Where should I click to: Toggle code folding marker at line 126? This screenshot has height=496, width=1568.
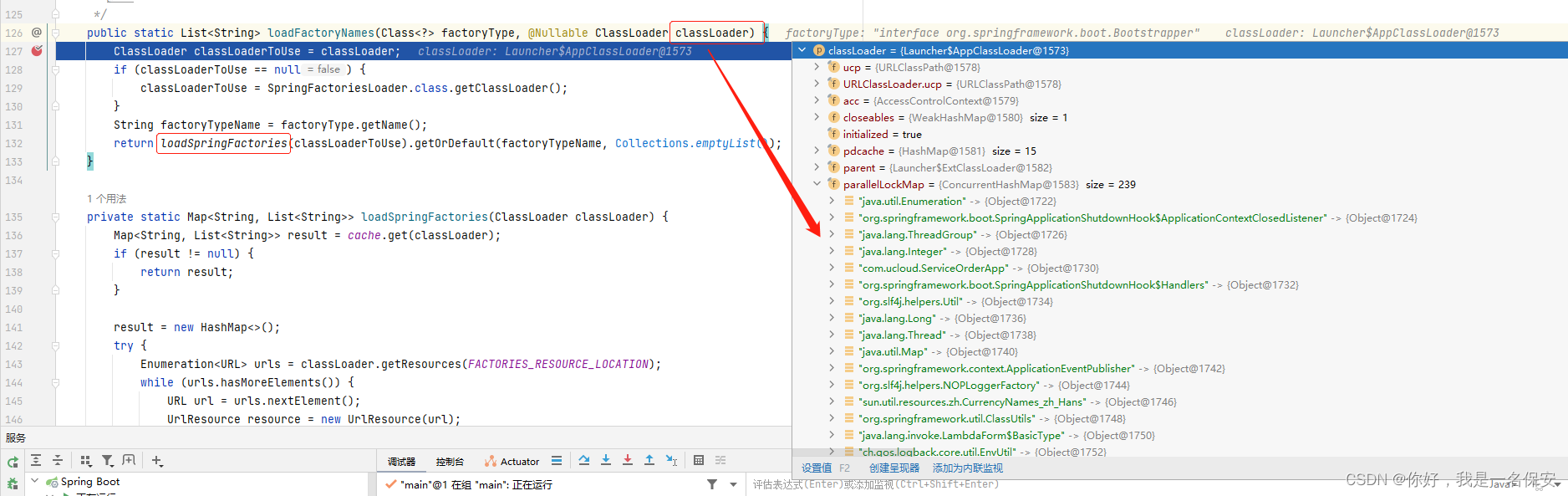(56, 33)
